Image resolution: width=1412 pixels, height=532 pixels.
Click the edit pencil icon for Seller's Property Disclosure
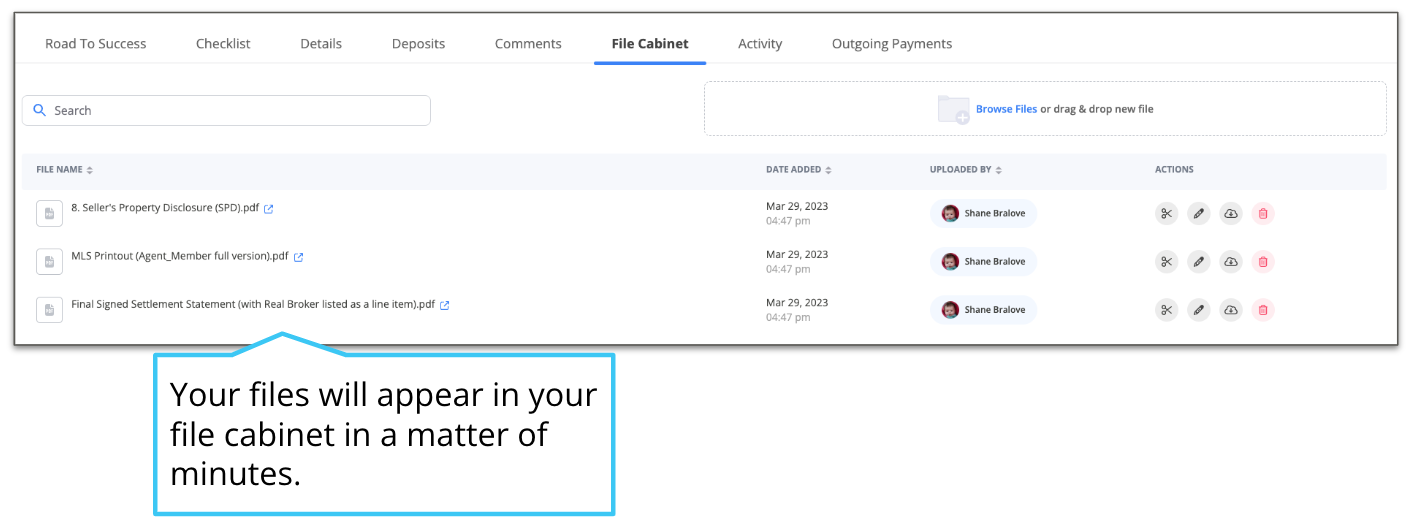tap(1198, 213)
